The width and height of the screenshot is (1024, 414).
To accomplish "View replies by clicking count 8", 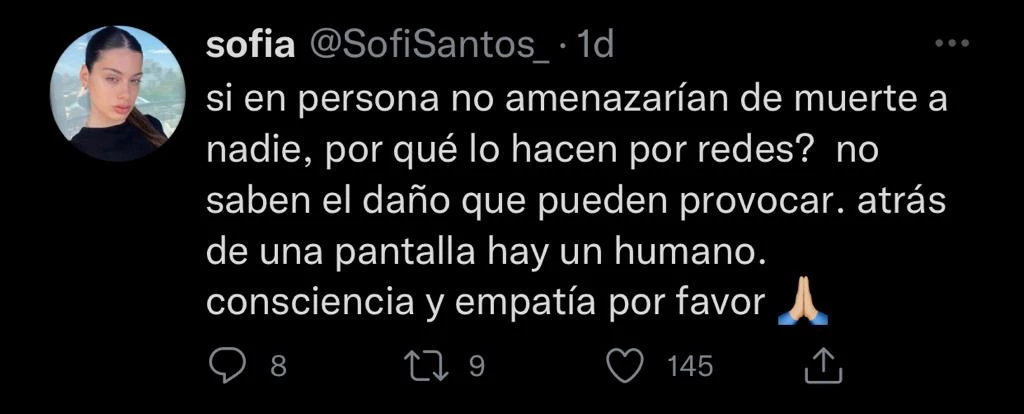I will click(278, 366).
